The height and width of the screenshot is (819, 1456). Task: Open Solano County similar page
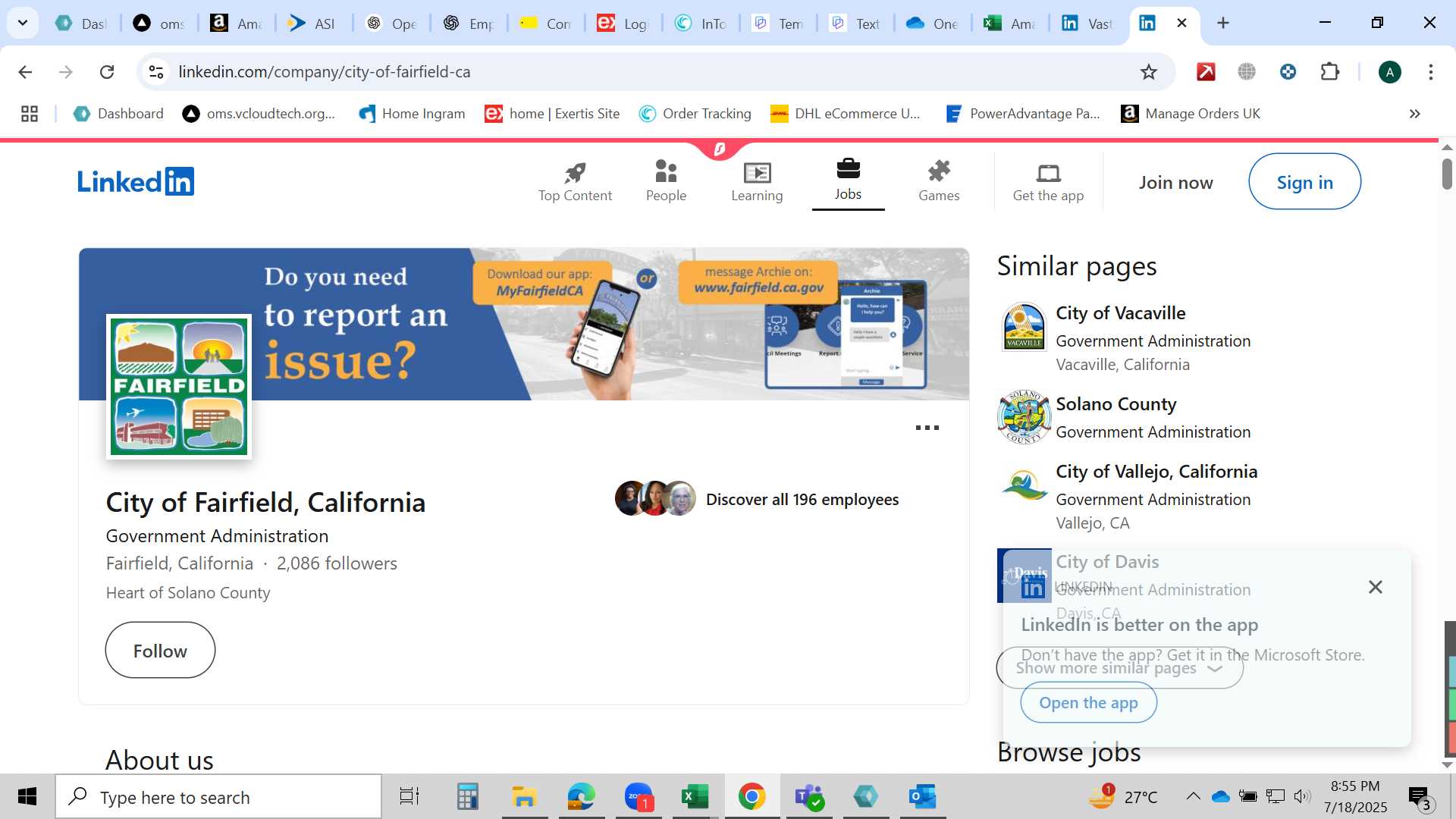click(1116, 404)
